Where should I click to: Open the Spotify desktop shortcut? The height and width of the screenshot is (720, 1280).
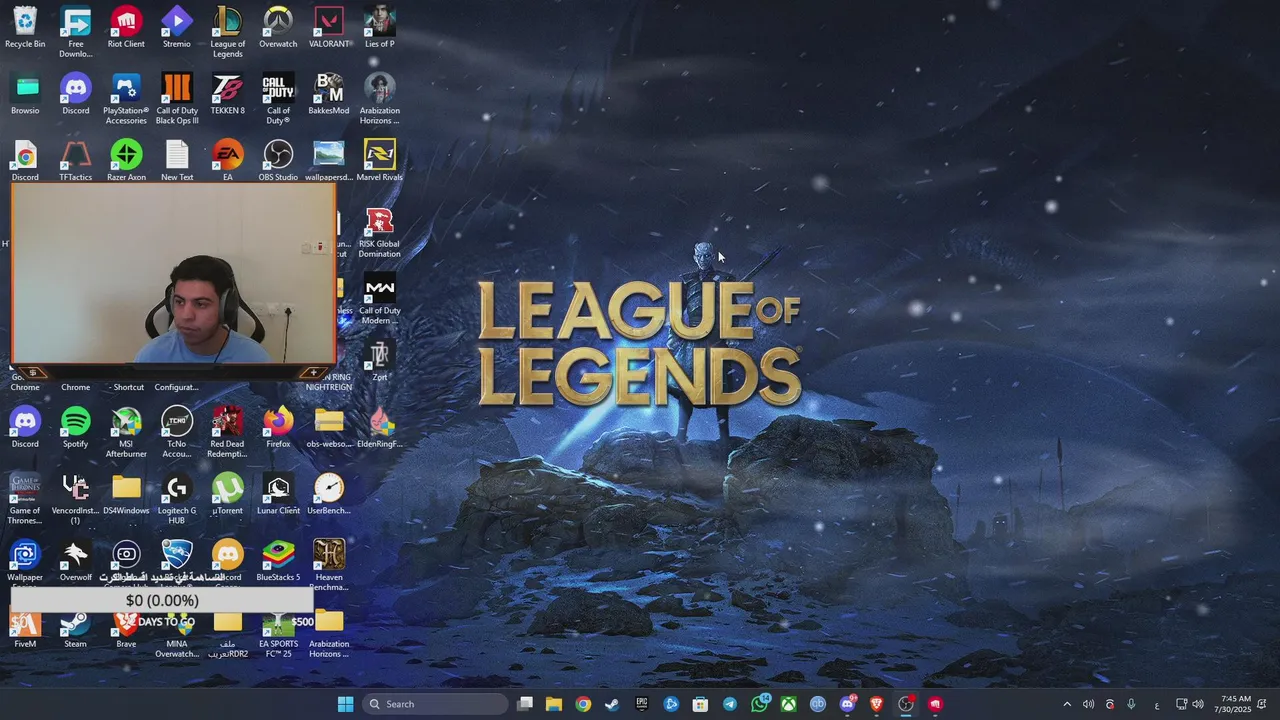pos(76,427)
